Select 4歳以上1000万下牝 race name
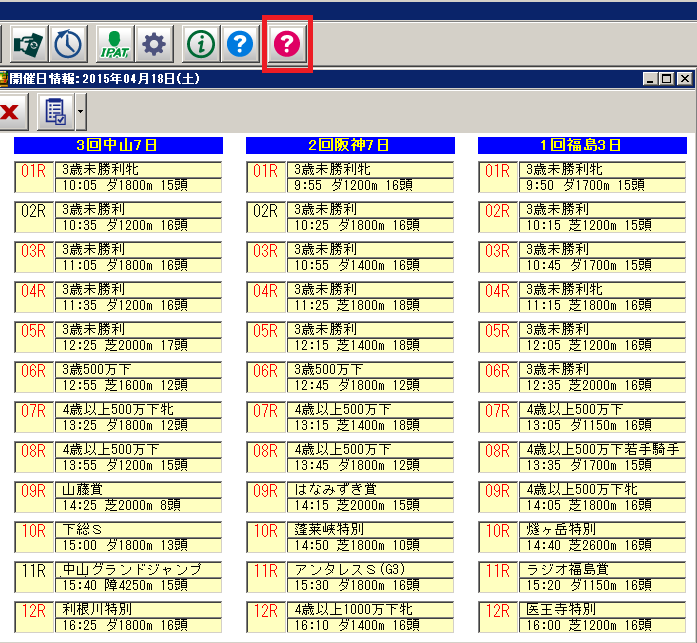 click(x=370, y=609)
